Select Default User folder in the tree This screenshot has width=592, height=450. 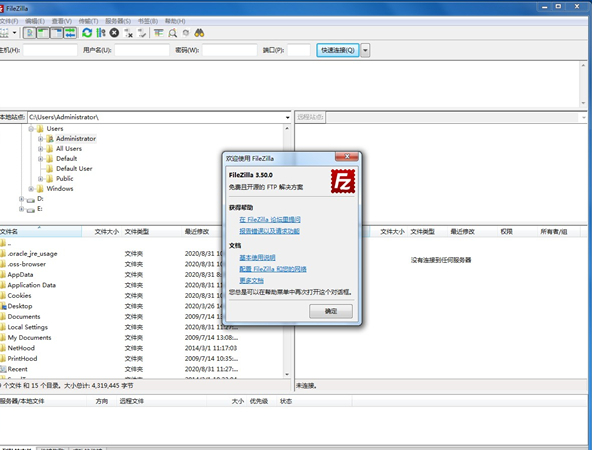click(74, 168)
